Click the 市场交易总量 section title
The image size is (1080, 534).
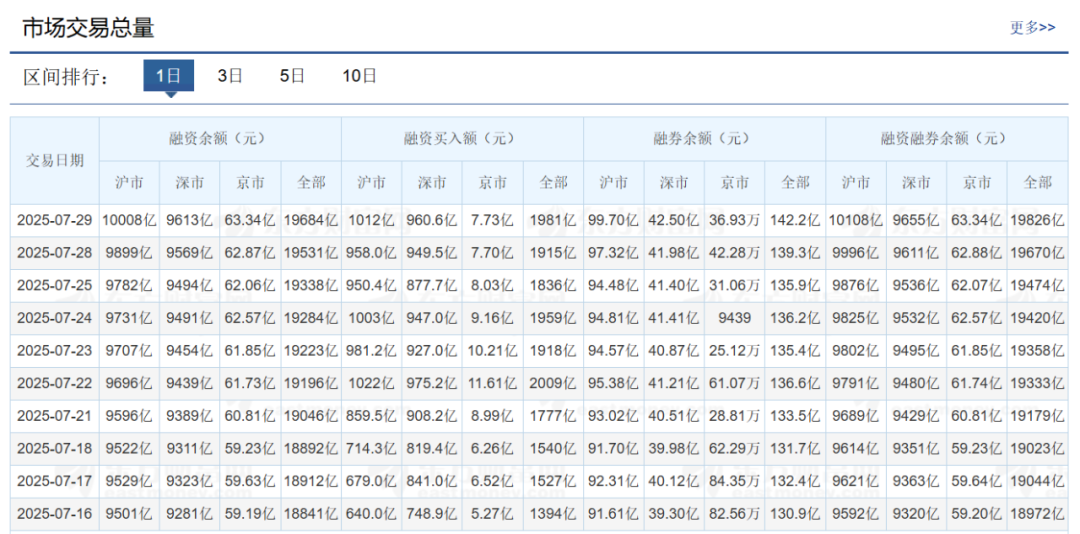89,28
